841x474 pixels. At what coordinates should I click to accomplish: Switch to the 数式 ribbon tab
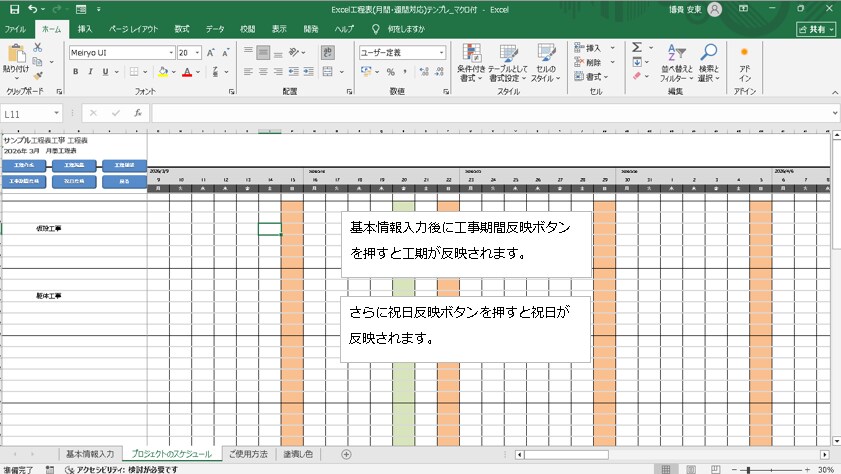click(x=182, y=29)
